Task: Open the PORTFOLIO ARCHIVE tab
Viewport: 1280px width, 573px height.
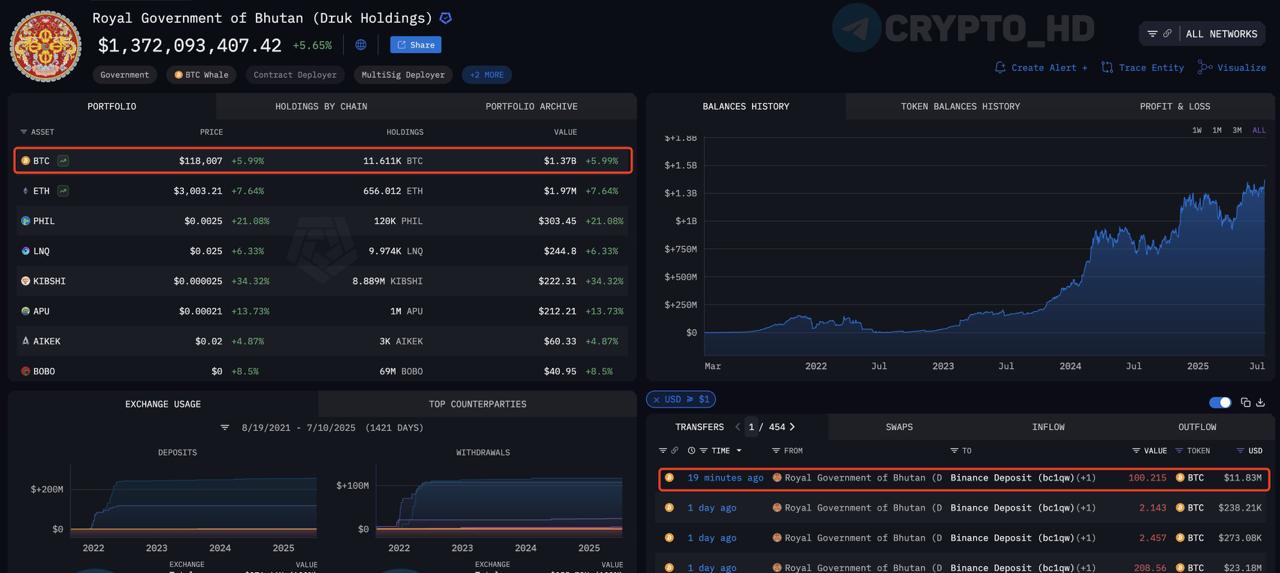Action: click(531, 106)
